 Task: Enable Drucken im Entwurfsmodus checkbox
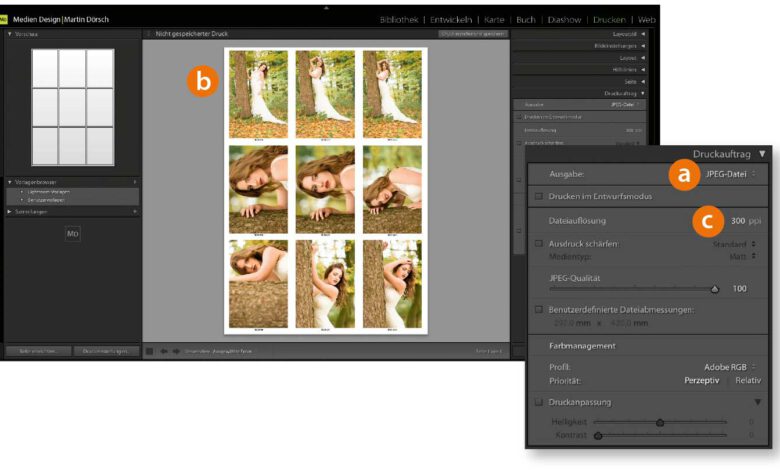point(539,196)
